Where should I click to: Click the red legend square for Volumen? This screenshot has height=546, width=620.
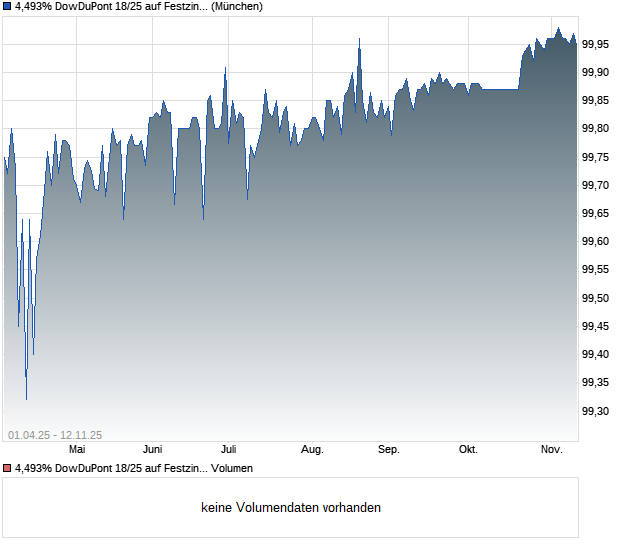pyautogui.click(x=7, y=469)
